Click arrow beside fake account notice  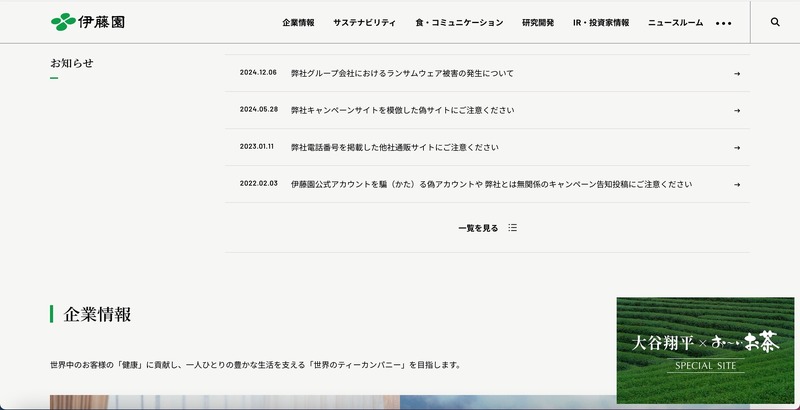tap(737, 184)
